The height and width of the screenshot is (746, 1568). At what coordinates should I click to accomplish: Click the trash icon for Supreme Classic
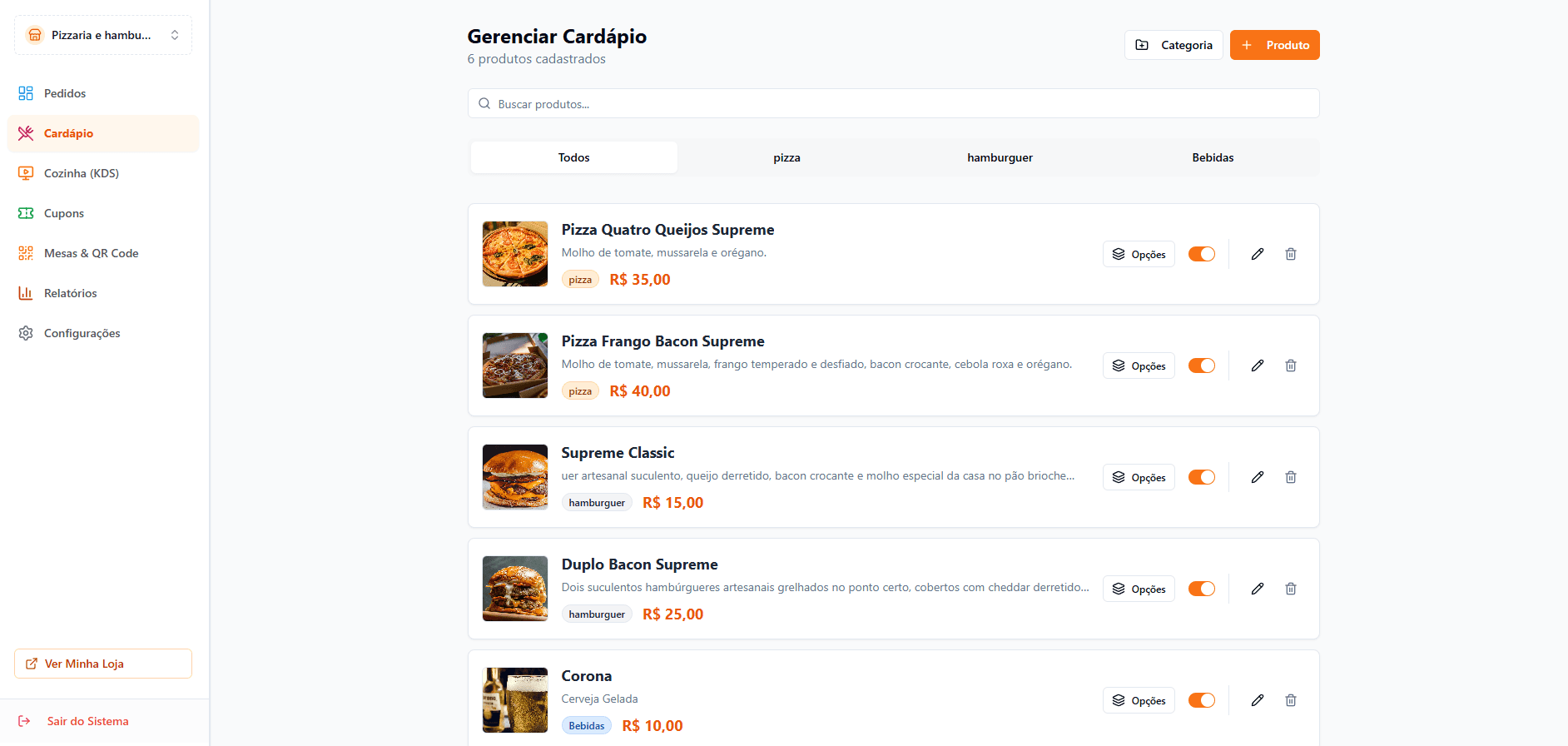point(1290,477)
